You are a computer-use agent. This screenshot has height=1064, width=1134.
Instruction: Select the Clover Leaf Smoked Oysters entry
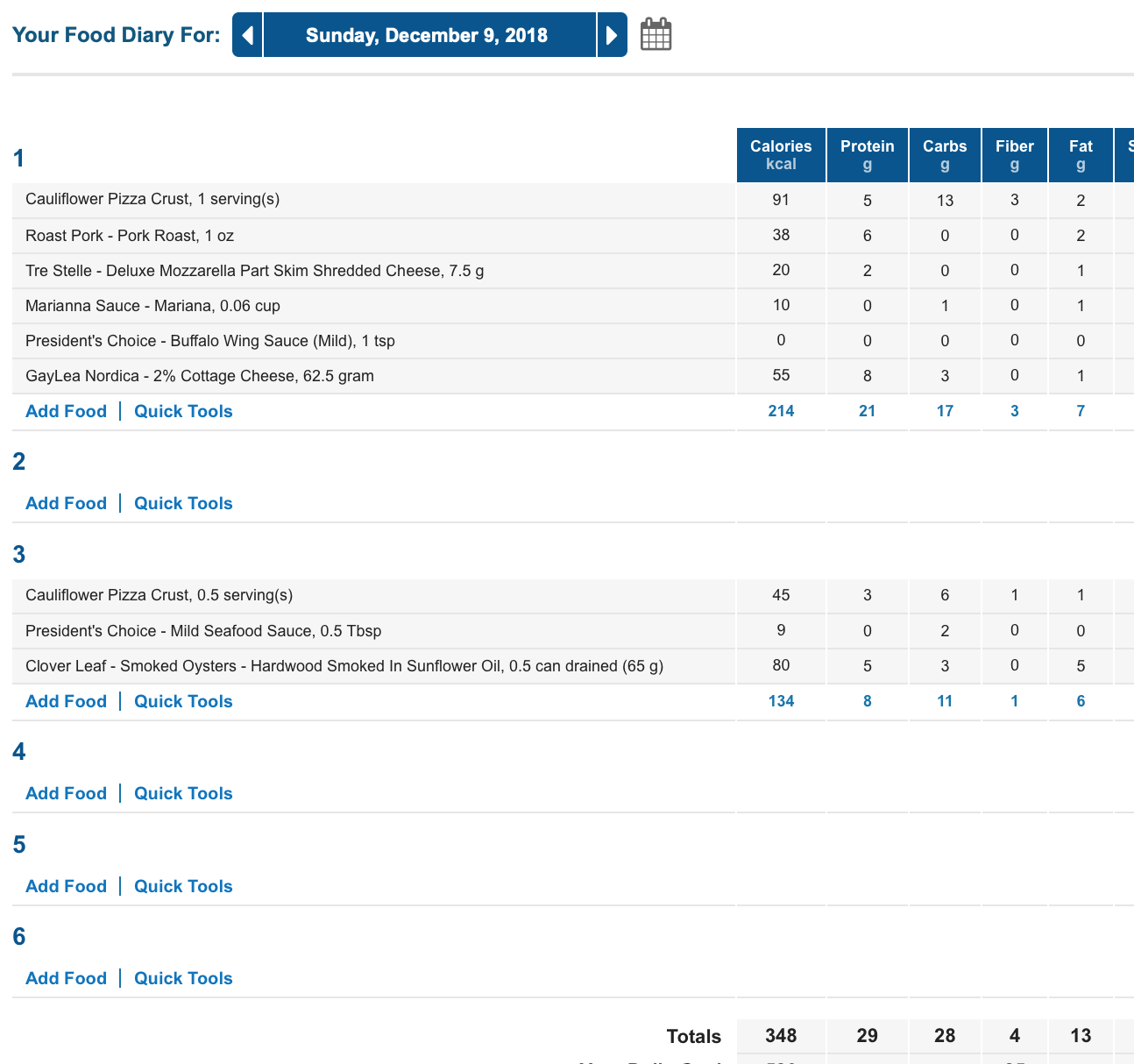(x=344, y=666)
